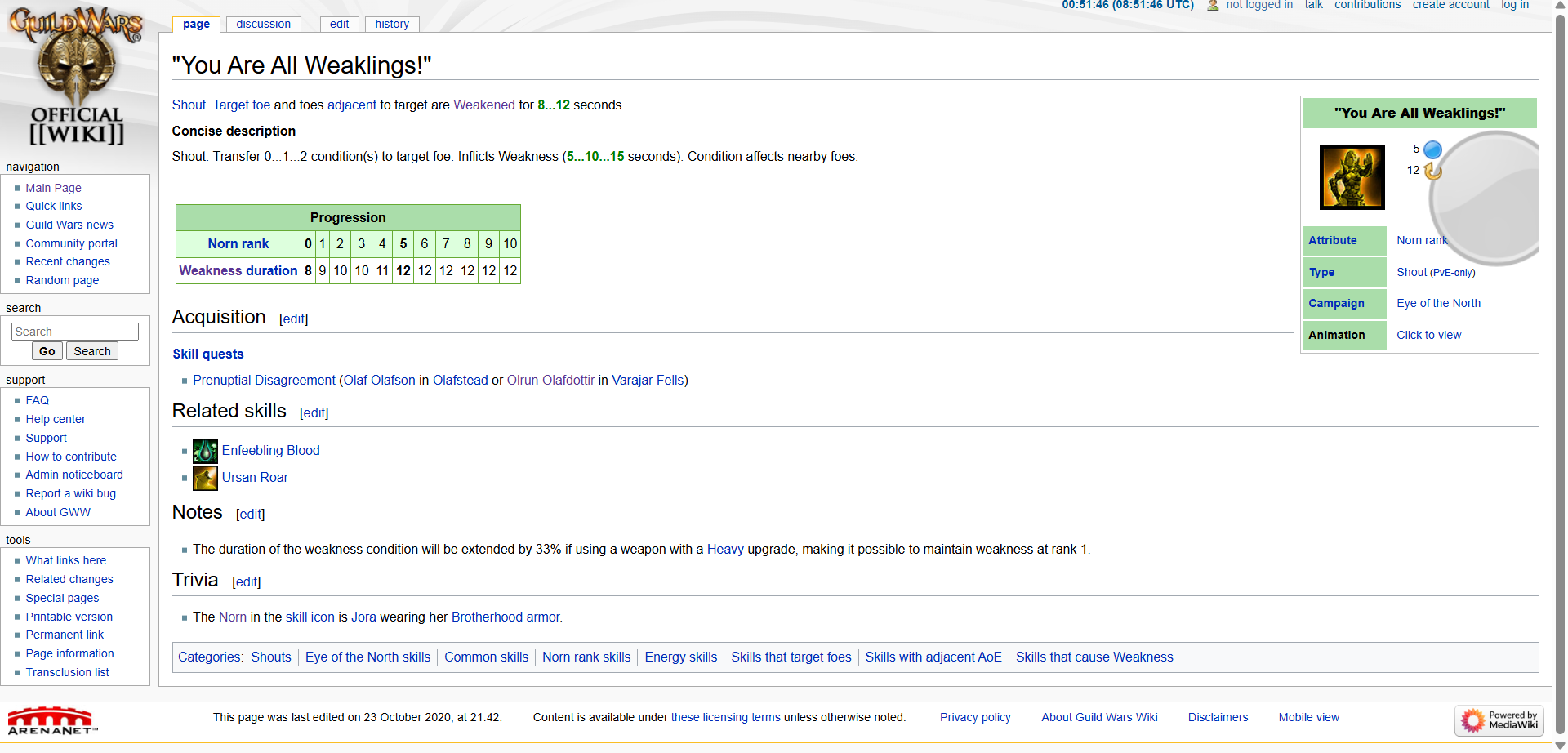Open the skill icon image in infobox

click(1352, 177)
